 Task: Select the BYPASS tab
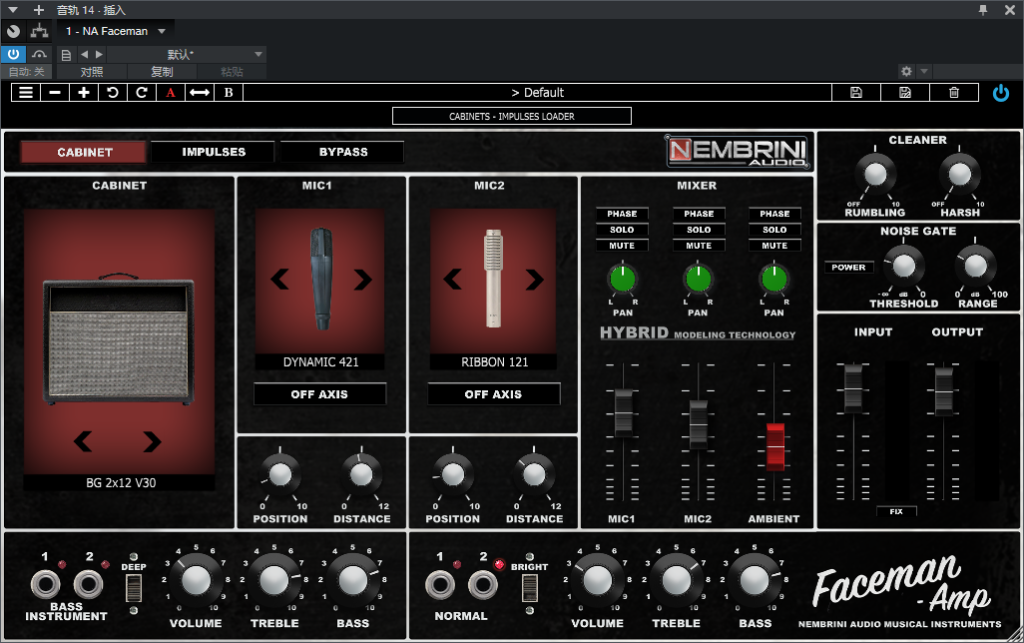tap(343, 152)
